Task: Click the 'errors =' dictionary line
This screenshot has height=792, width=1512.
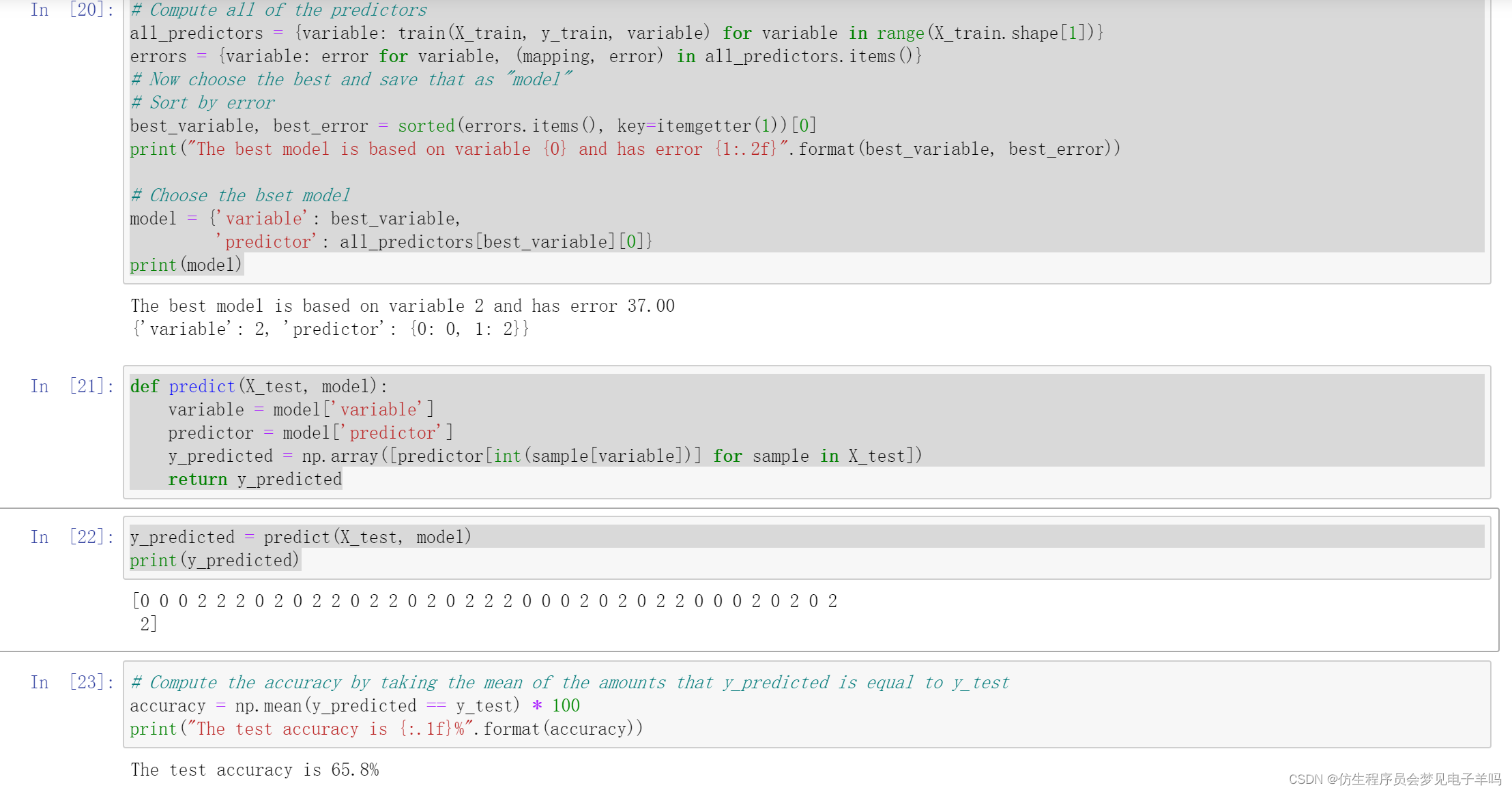Action: tap(526, 56)
